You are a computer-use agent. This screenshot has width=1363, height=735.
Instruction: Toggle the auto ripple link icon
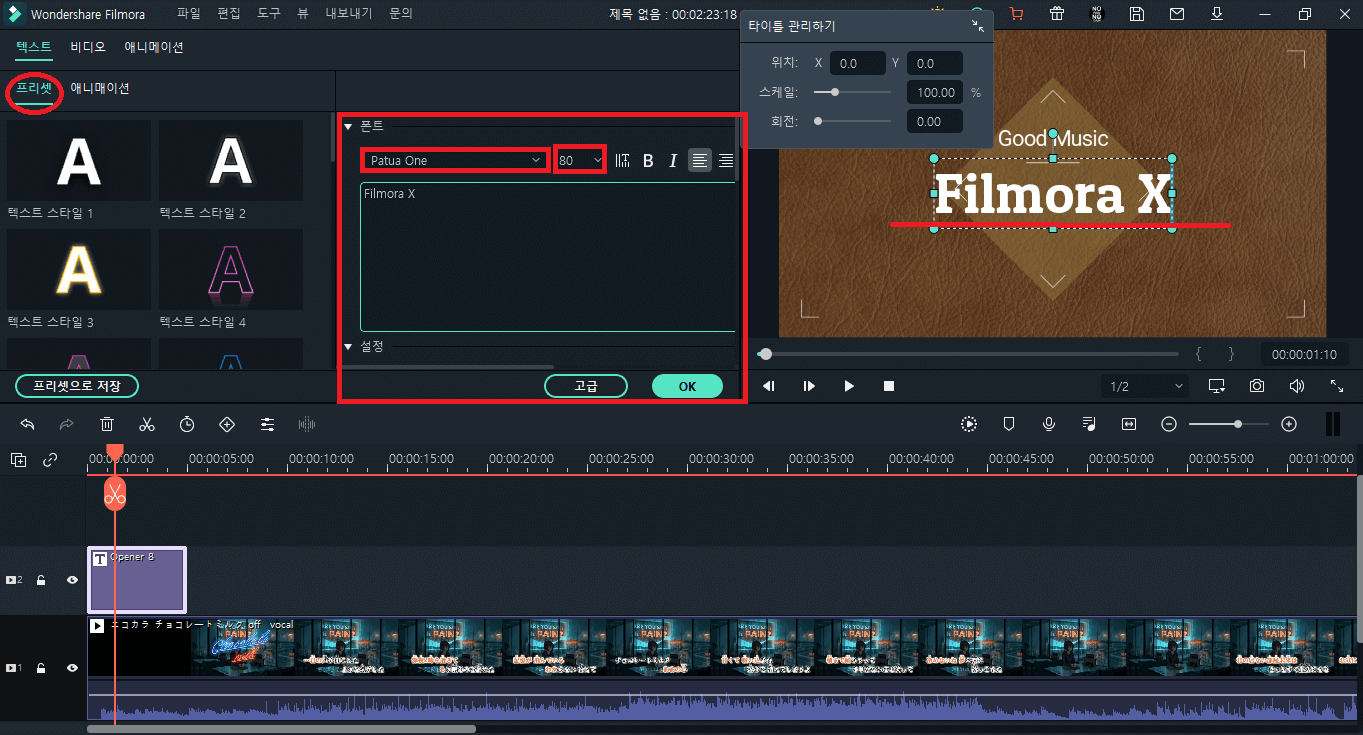(x=50, y=460)
